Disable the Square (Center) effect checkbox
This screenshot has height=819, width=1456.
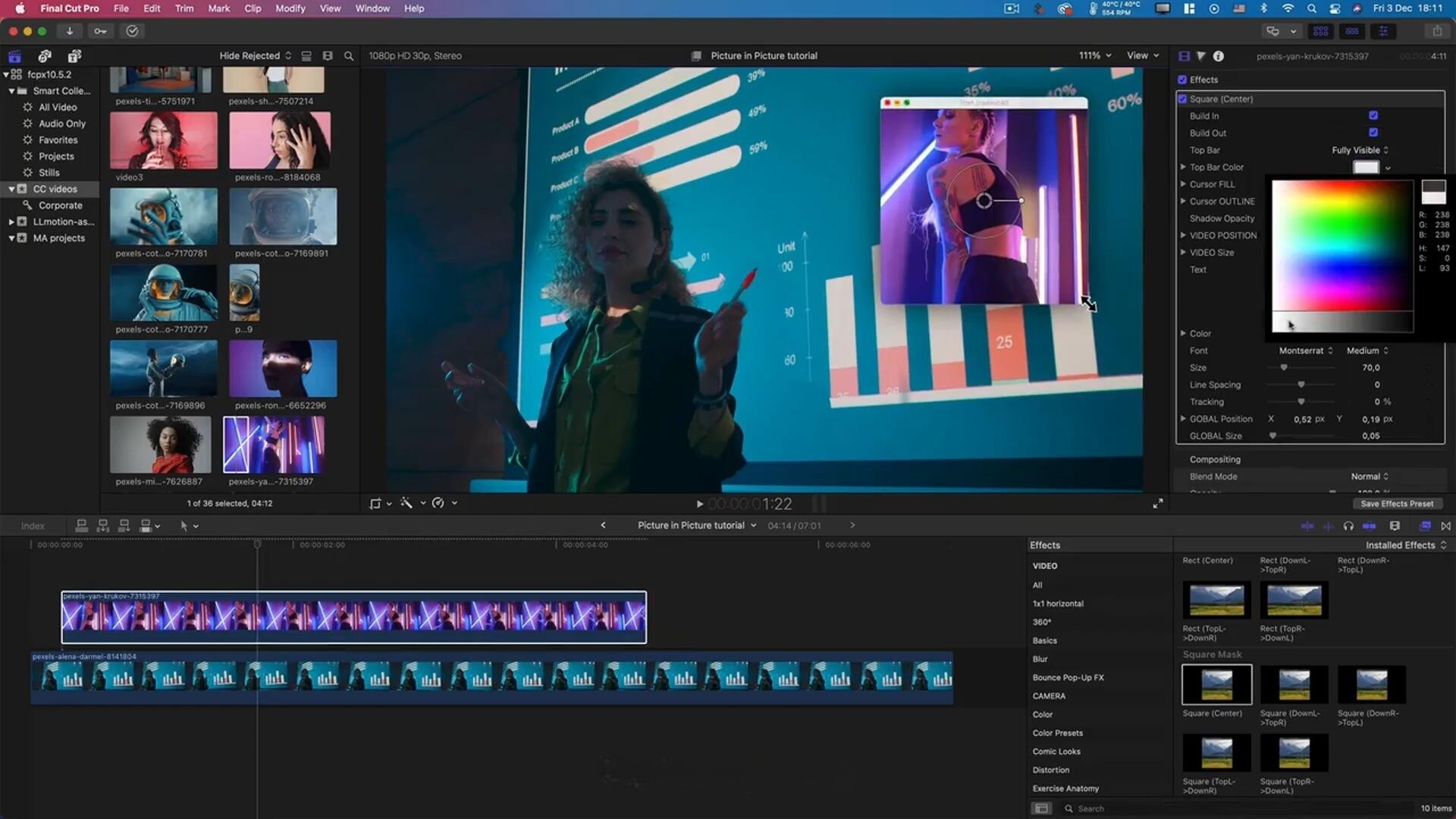pos(1182,99)
